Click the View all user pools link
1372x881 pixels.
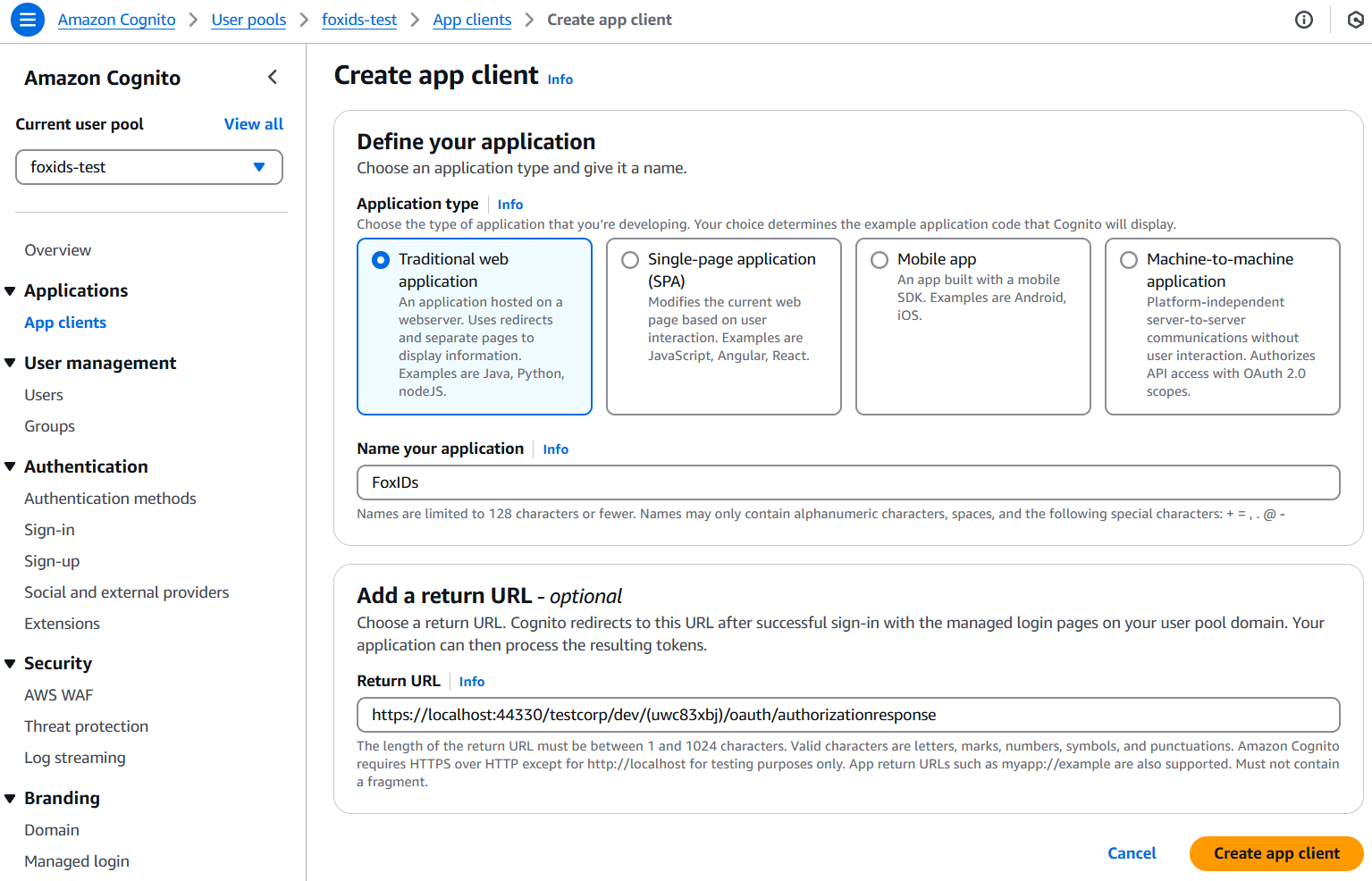(x=253, y=123)
